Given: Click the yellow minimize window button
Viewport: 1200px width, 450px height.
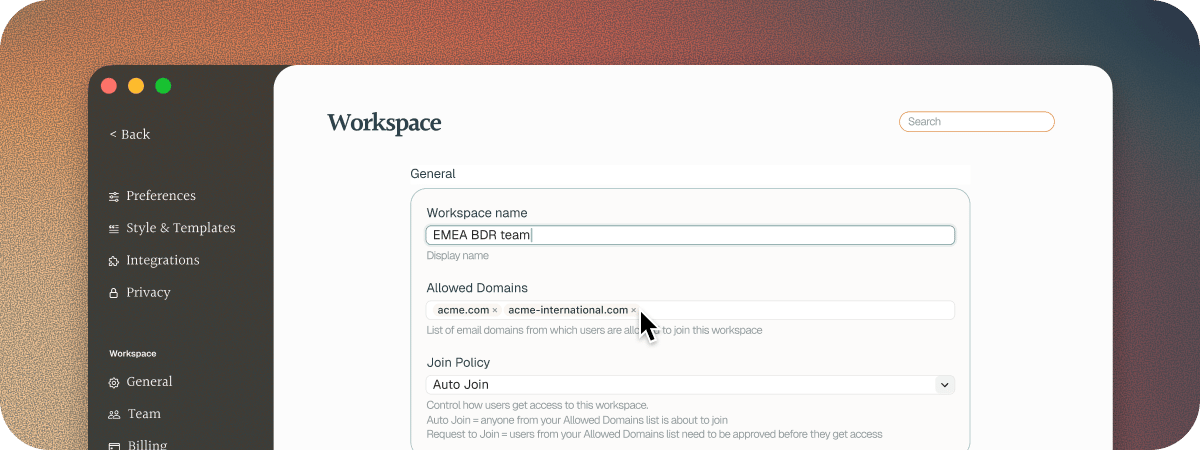Looking at the screenshot, I should tap(136, 86).
